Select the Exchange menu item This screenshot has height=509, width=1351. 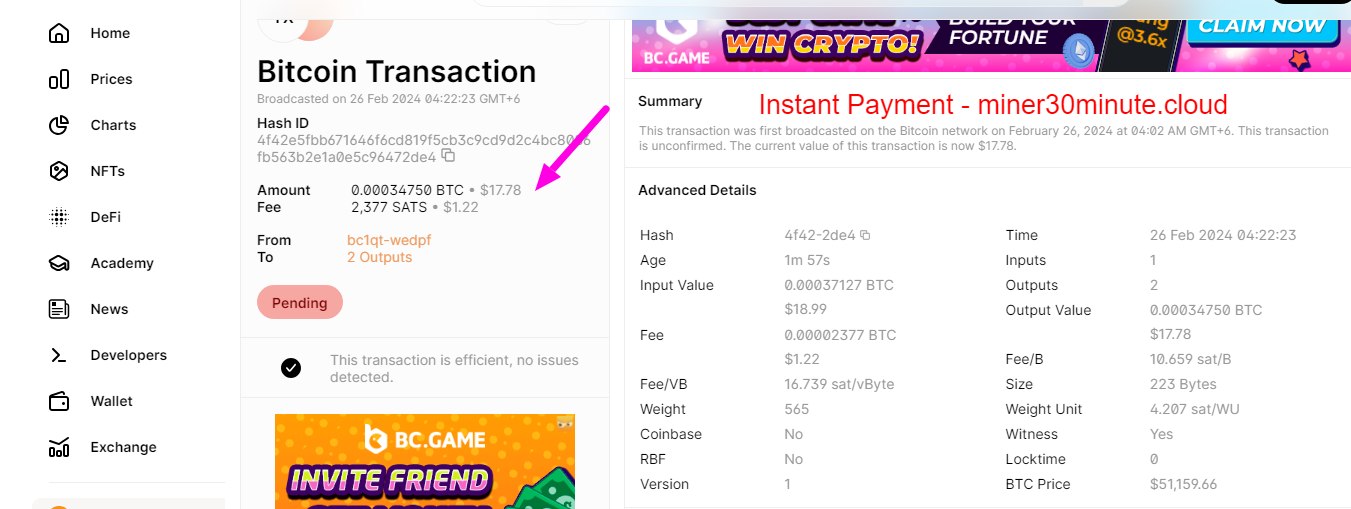pyautogui.click(x=123, y=447)
